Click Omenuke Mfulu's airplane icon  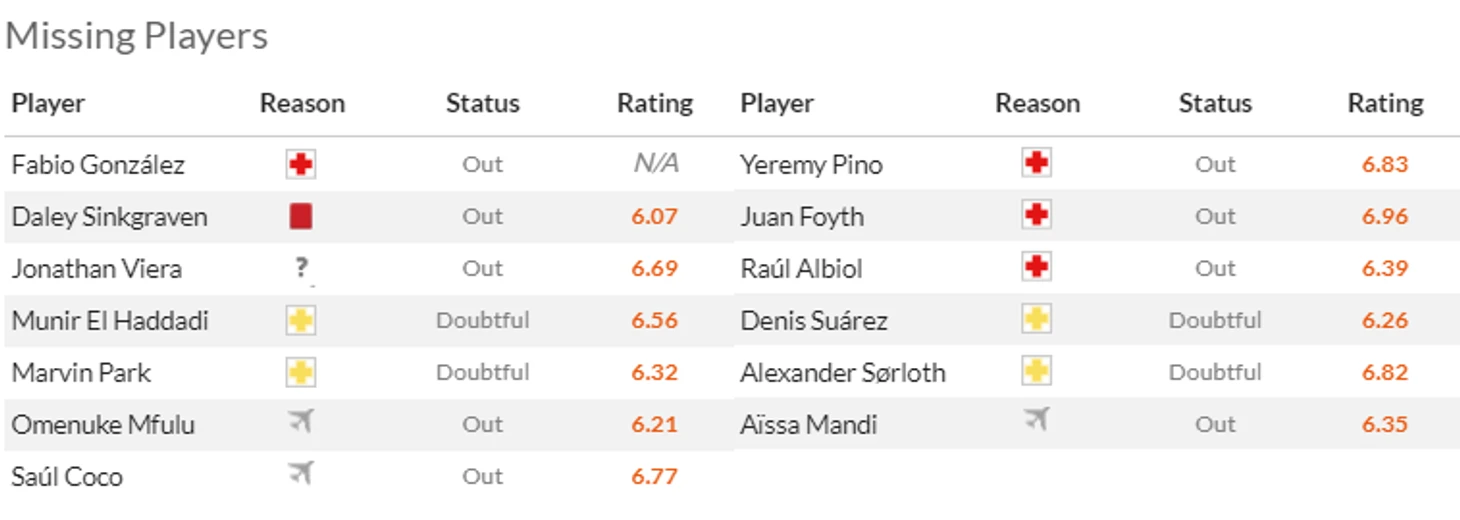[x=301, y=421]
